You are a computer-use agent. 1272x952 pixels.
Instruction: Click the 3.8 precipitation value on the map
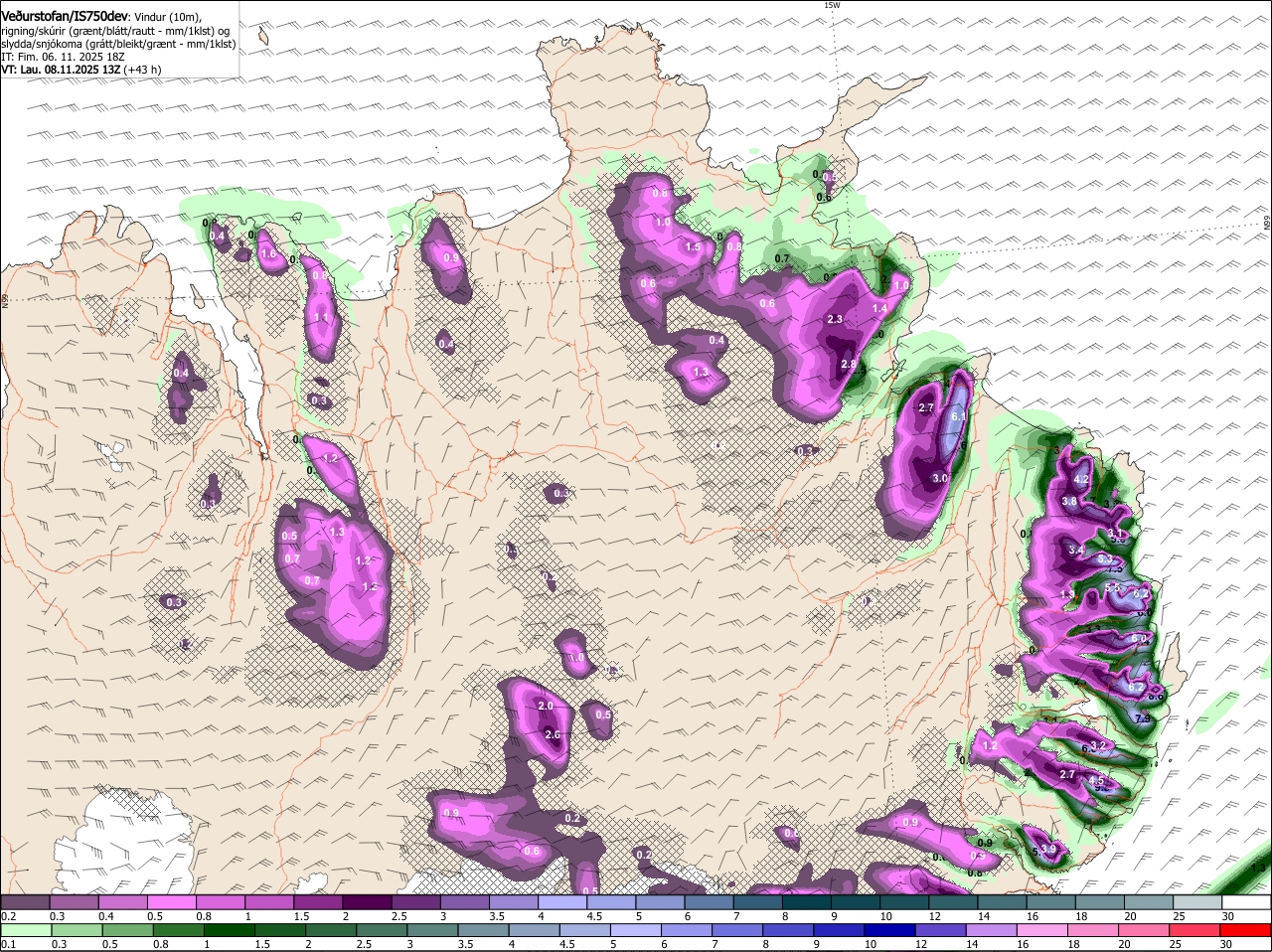click(x=1069, y=502)
